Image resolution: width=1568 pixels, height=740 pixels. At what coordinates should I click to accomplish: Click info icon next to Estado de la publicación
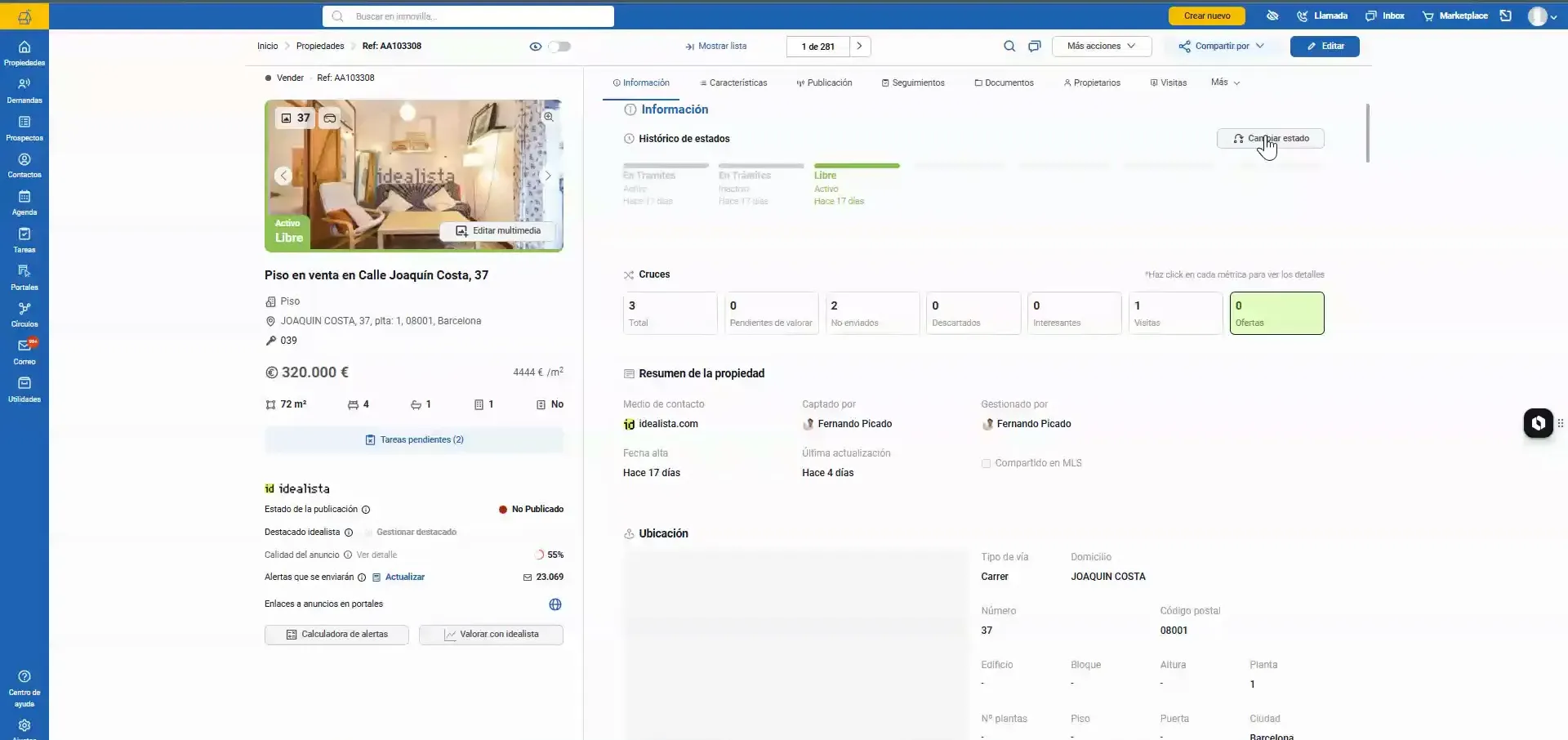coord(366,510)
